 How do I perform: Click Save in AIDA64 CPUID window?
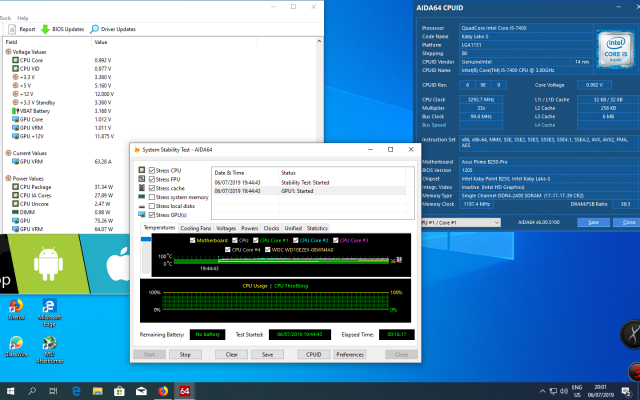(x=593, y=222)
